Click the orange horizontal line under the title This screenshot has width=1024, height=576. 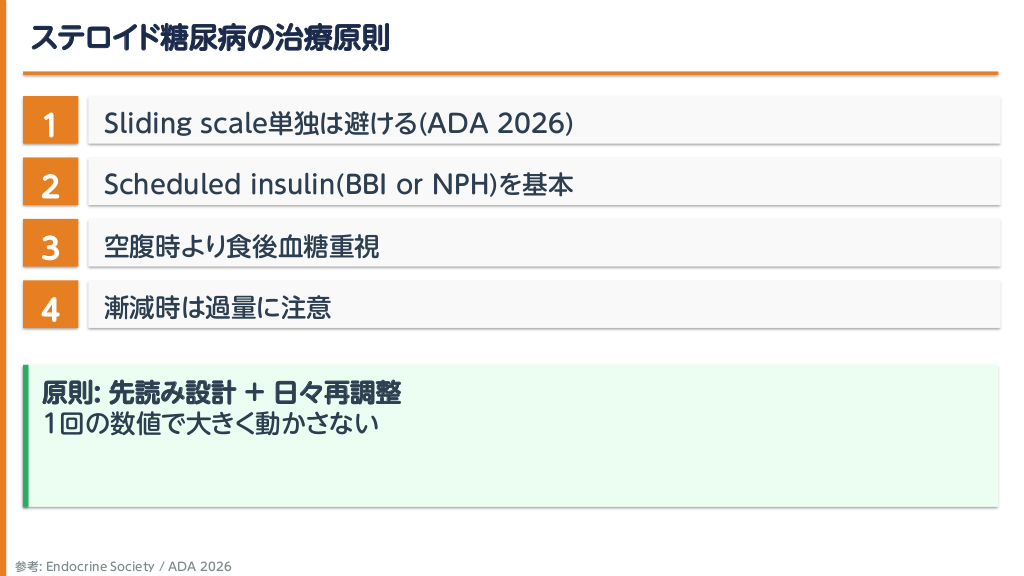coord(510,73)
